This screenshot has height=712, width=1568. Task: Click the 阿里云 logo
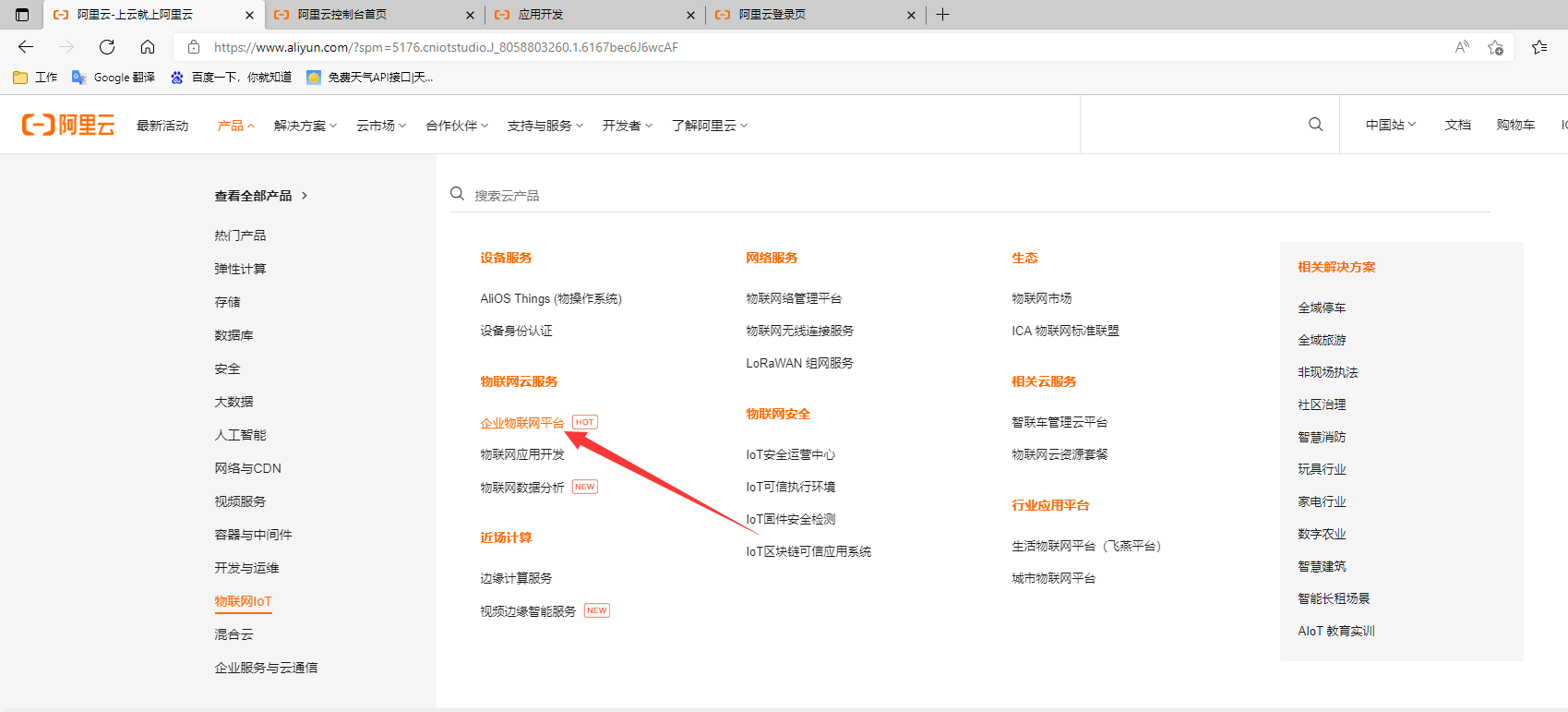pos(68,125)
